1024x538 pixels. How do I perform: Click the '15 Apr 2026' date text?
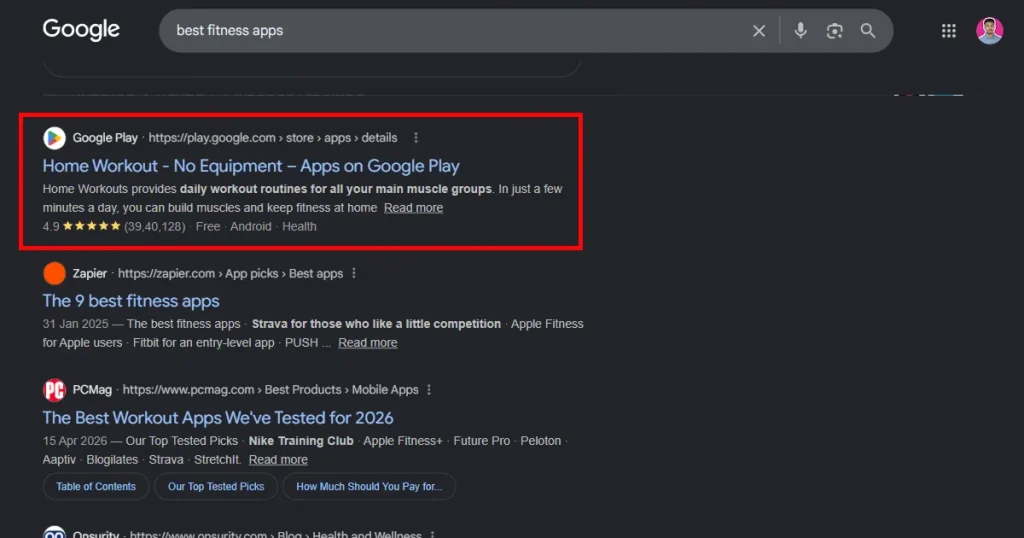click(x=74, y=441)
